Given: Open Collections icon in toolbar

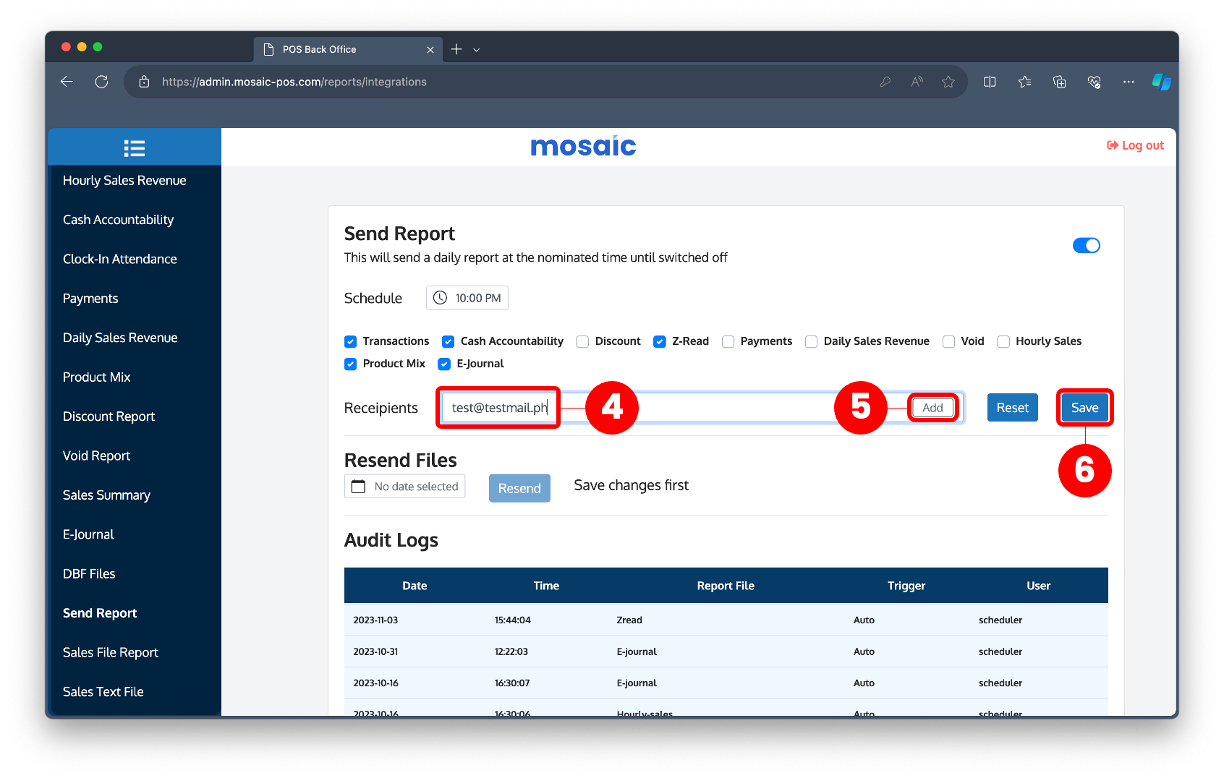Looking at the screenshot, I should (x=1060, y=82).
